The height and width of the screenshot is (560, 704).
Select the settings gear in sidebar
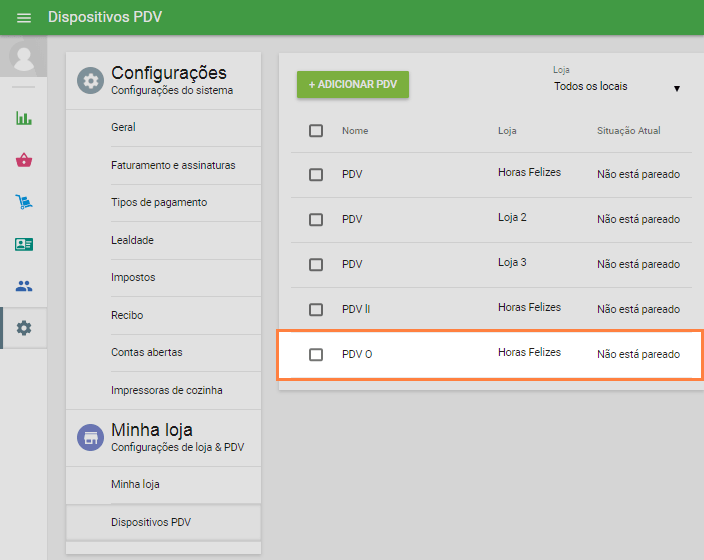coord(24,328)
